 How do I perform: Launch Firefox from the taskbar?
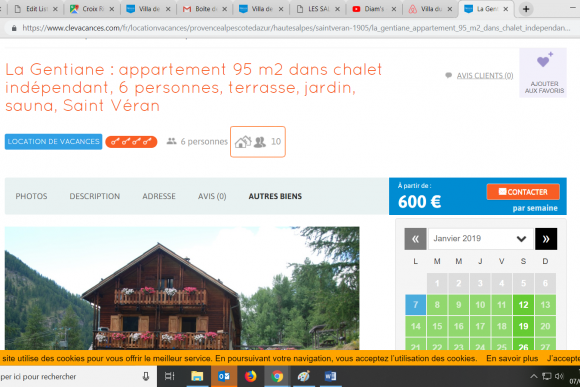(x=250, y=376)
